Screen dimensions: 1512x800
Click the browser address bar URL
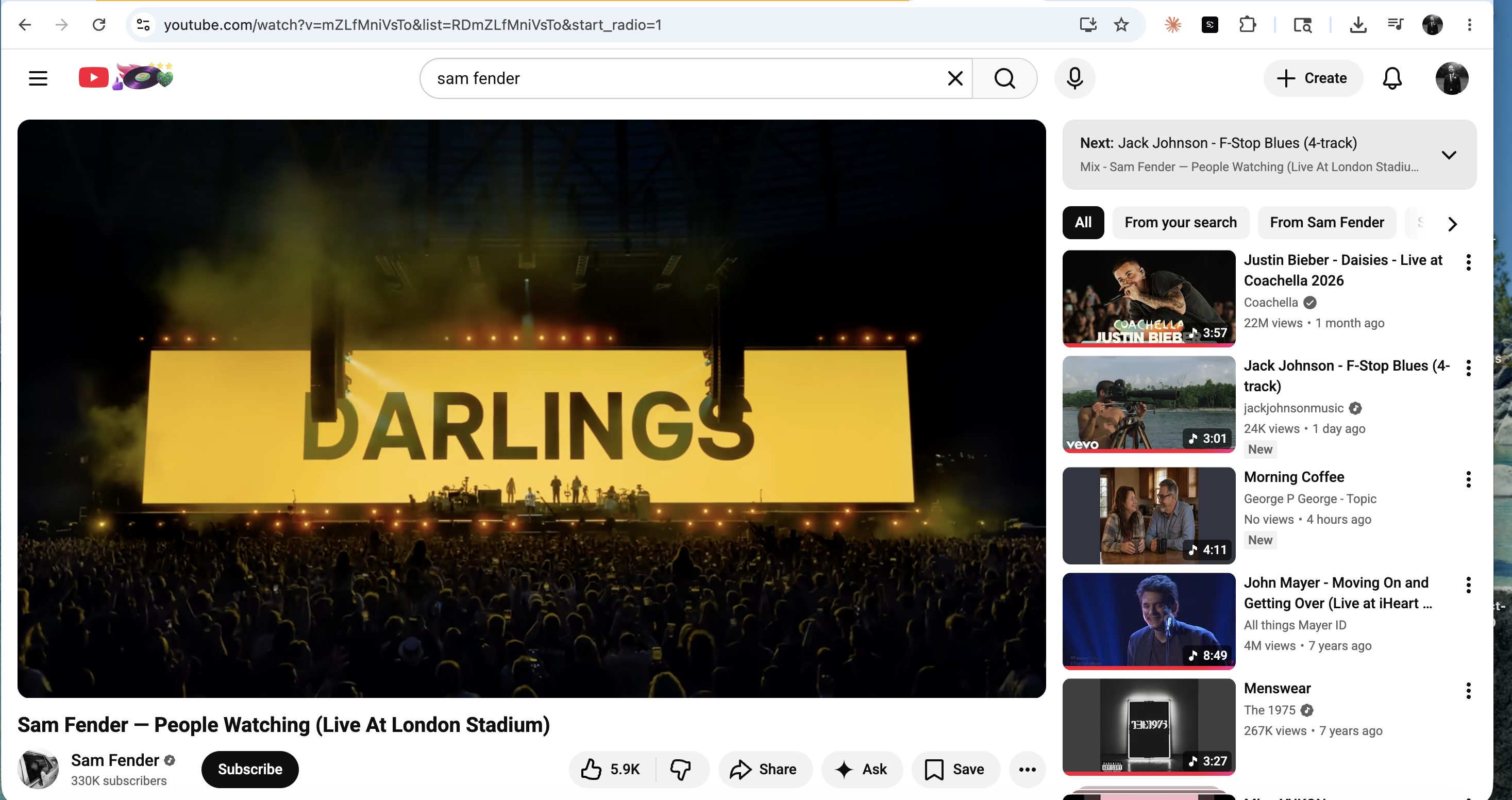pos(413,25)
